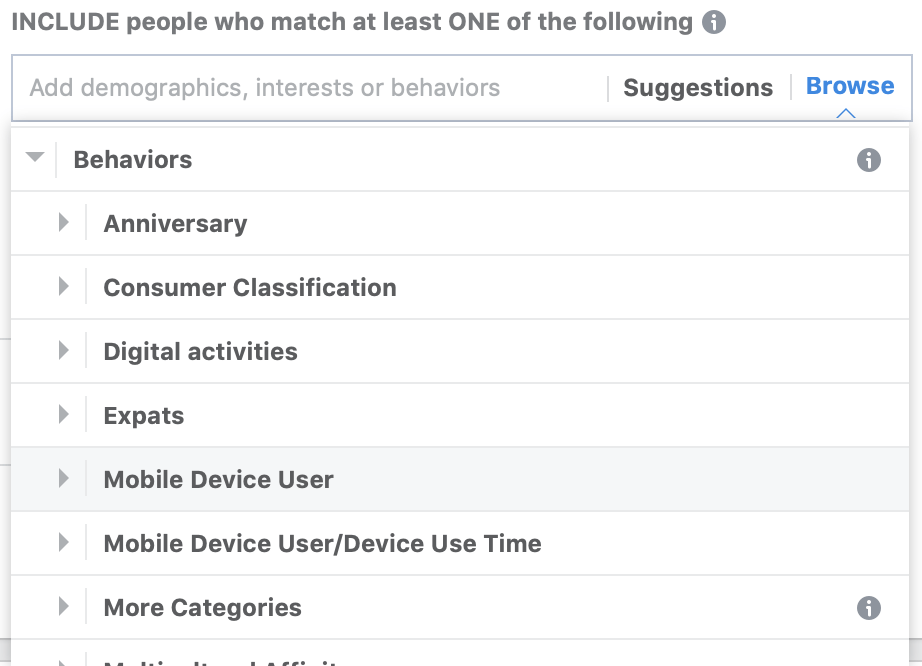Choose the Expats label
The width and height of the screenshot is (922, 666).
pyautogui.click(x=144, y=416)
